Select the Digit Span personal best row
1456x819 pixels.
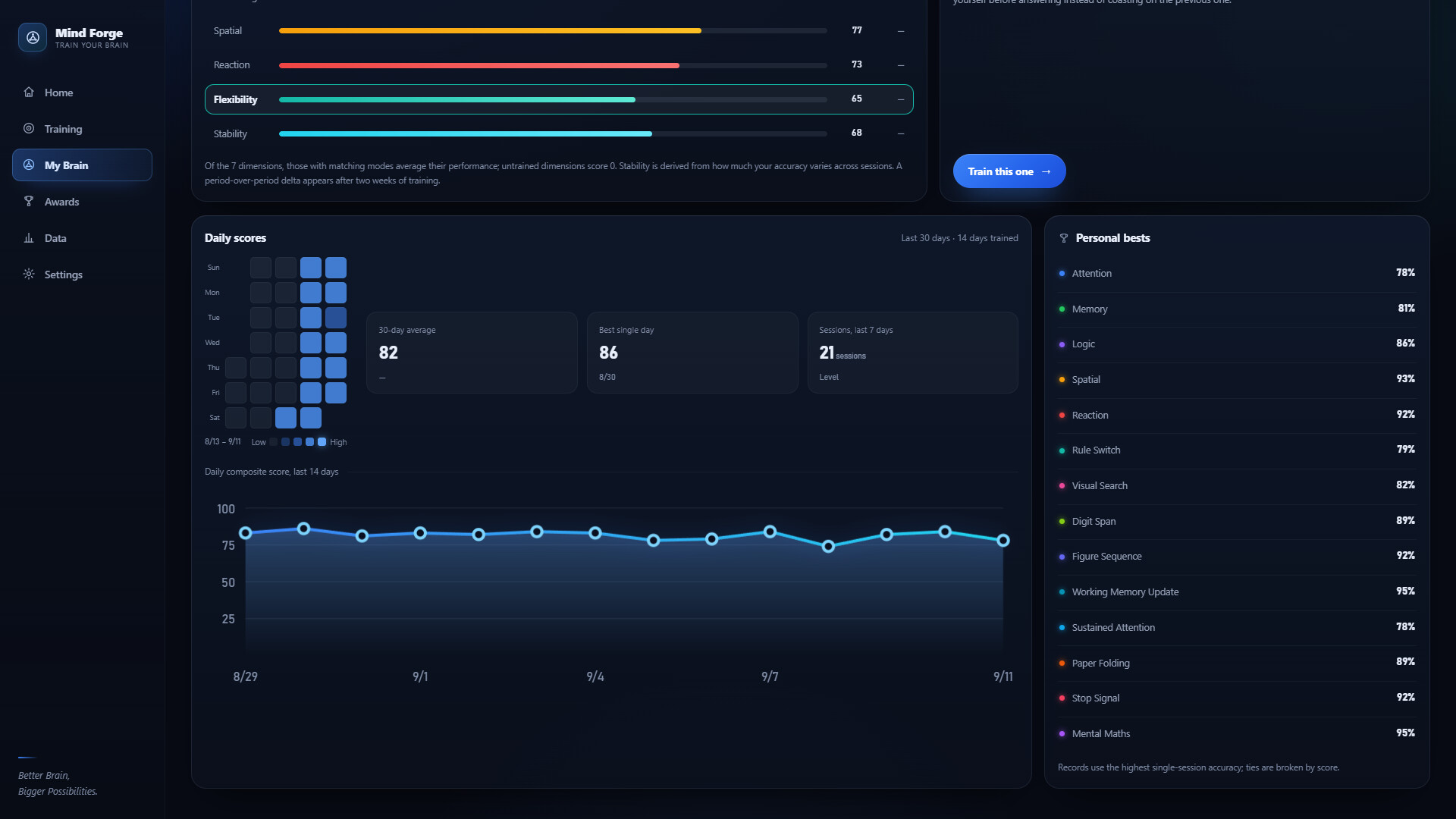pos(1237,521)
